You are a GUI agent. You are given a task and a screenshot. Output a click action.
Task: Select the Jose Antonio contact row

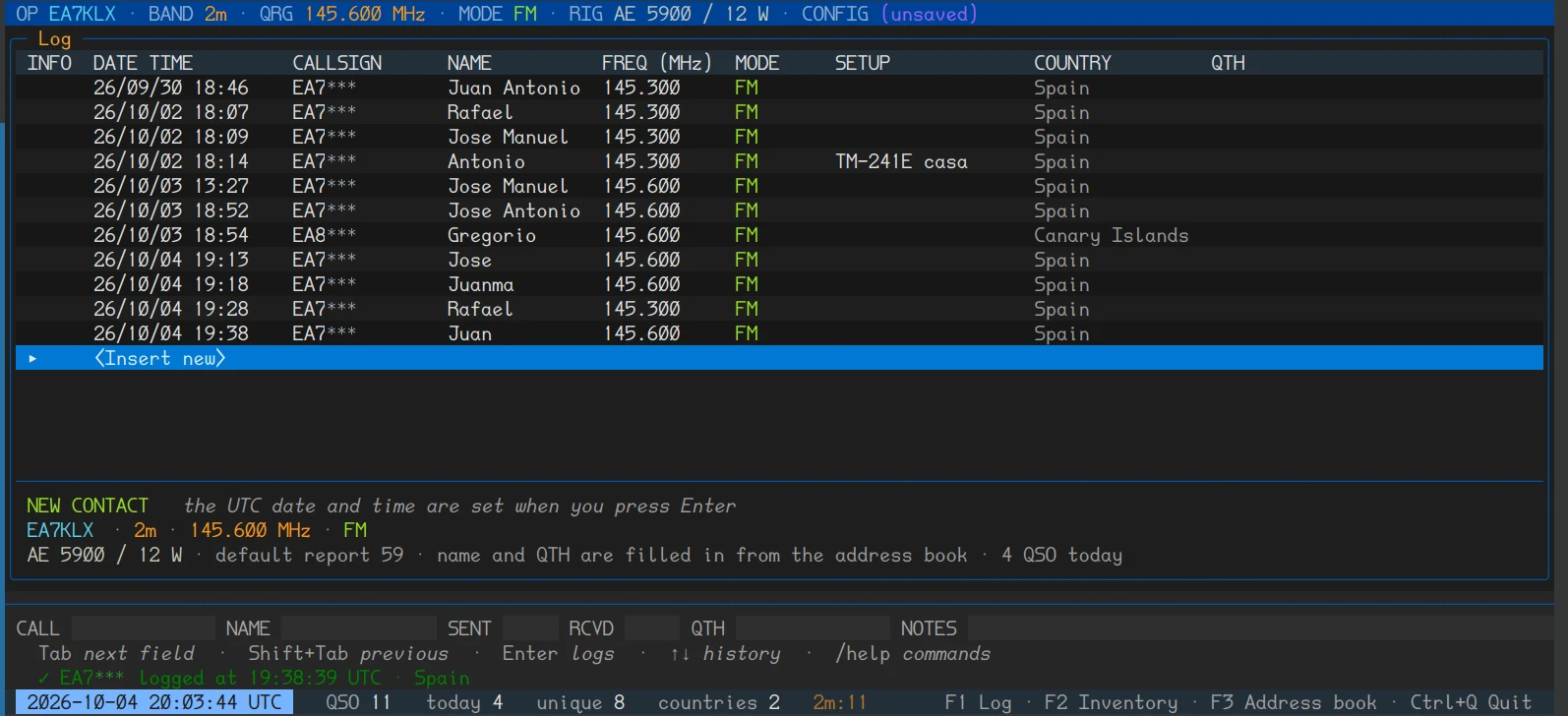[779, 210]
